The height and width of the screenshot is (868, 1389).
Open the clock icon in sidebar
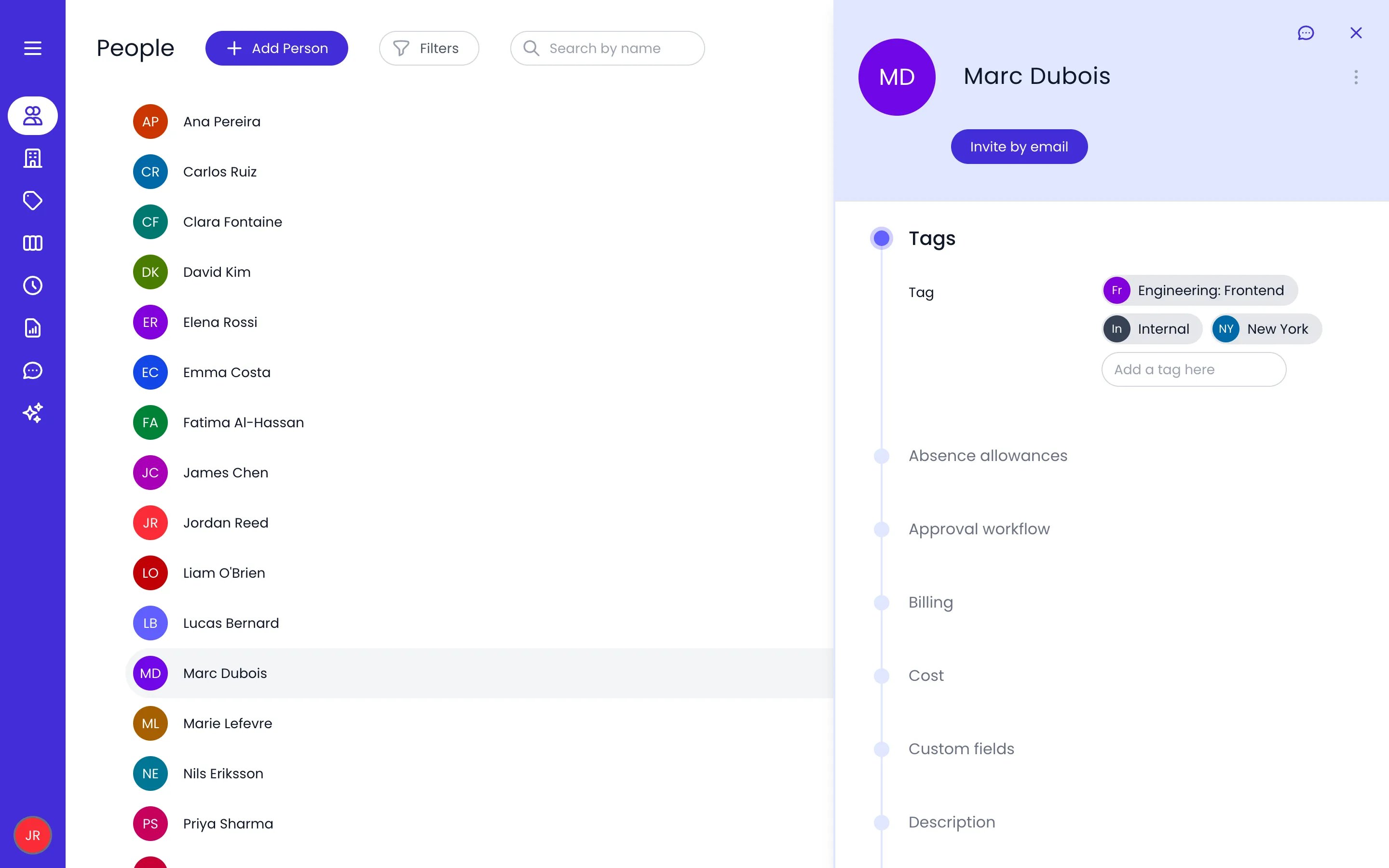tap(33, 286)
